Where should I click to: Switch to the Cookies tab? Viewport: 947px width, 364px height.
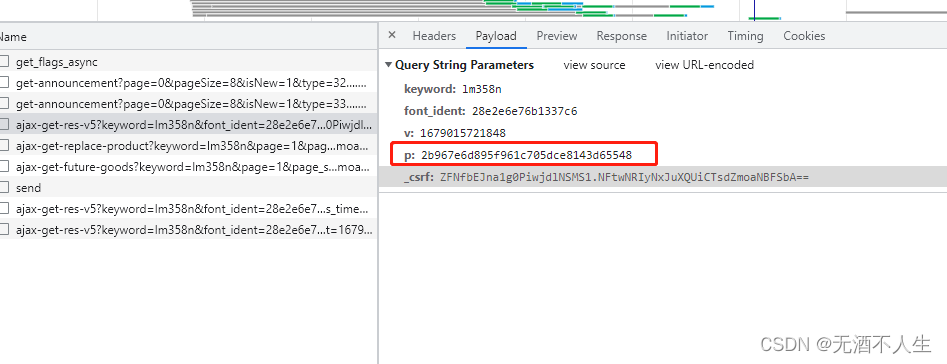pyautogui.click(x=804, y=36)
